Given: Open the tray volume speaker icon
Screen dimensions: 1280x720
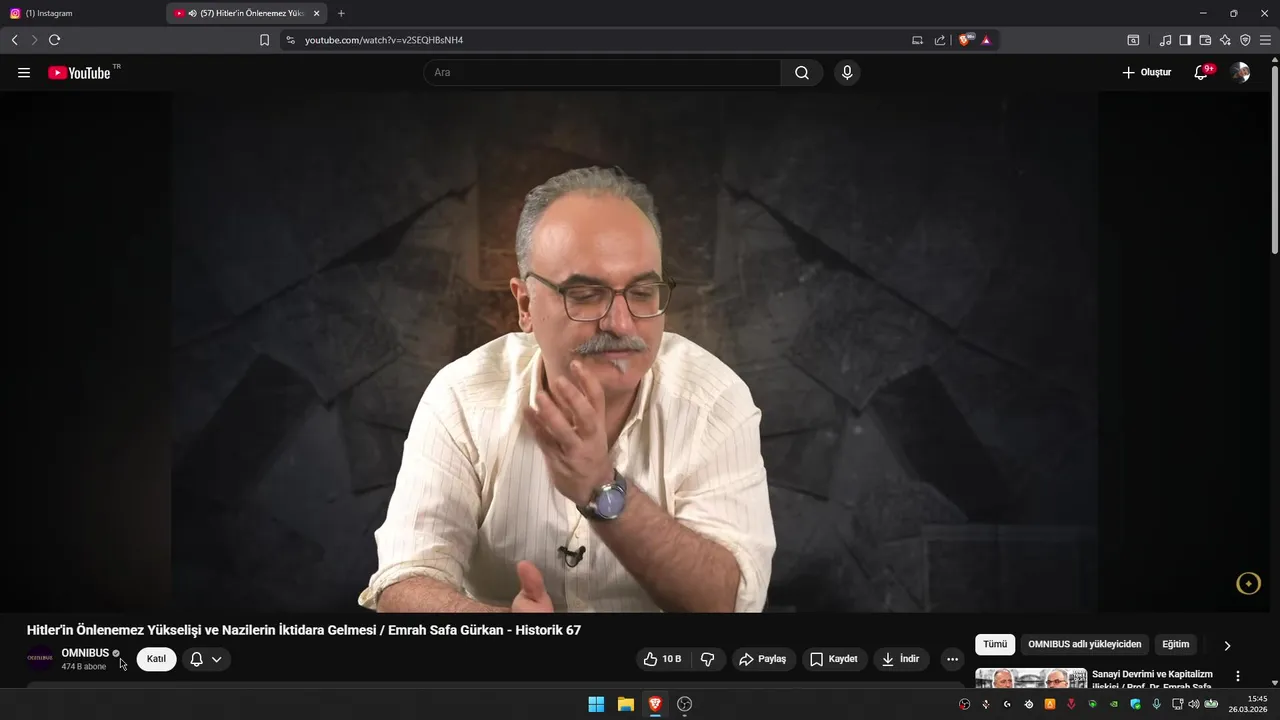Looking at the screenshot, I should 1193,704.
